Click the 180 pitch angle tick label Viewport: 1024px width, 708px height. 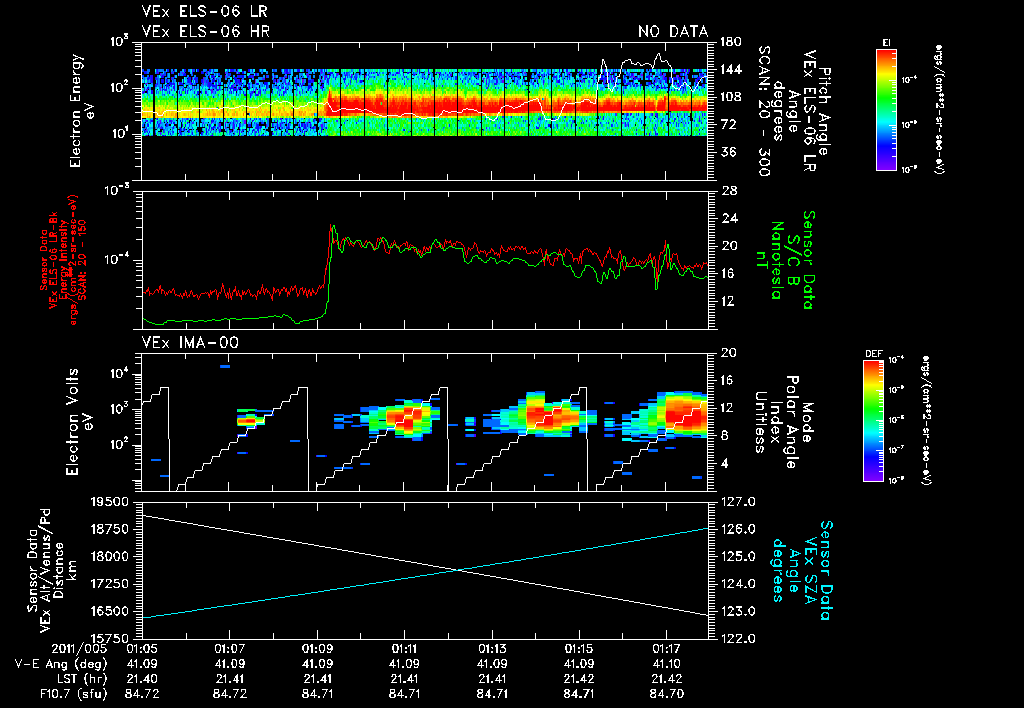click(731, 42)
